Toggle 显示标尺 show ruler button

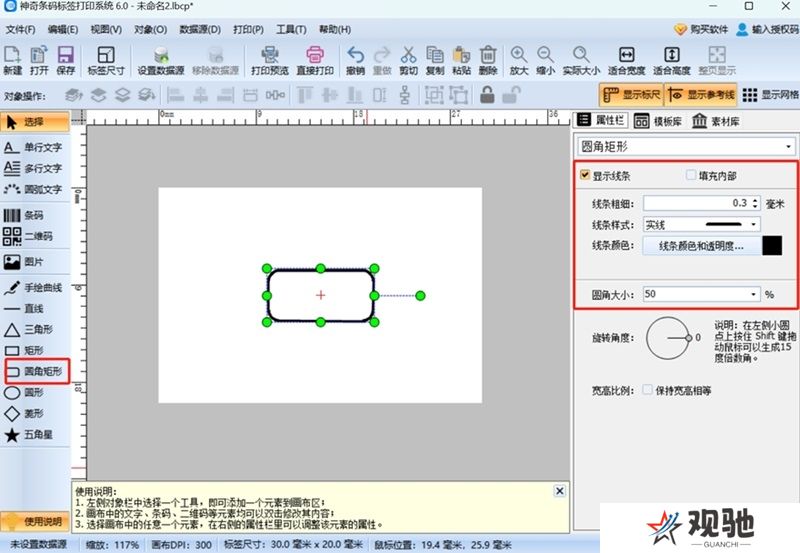(631, 94)
